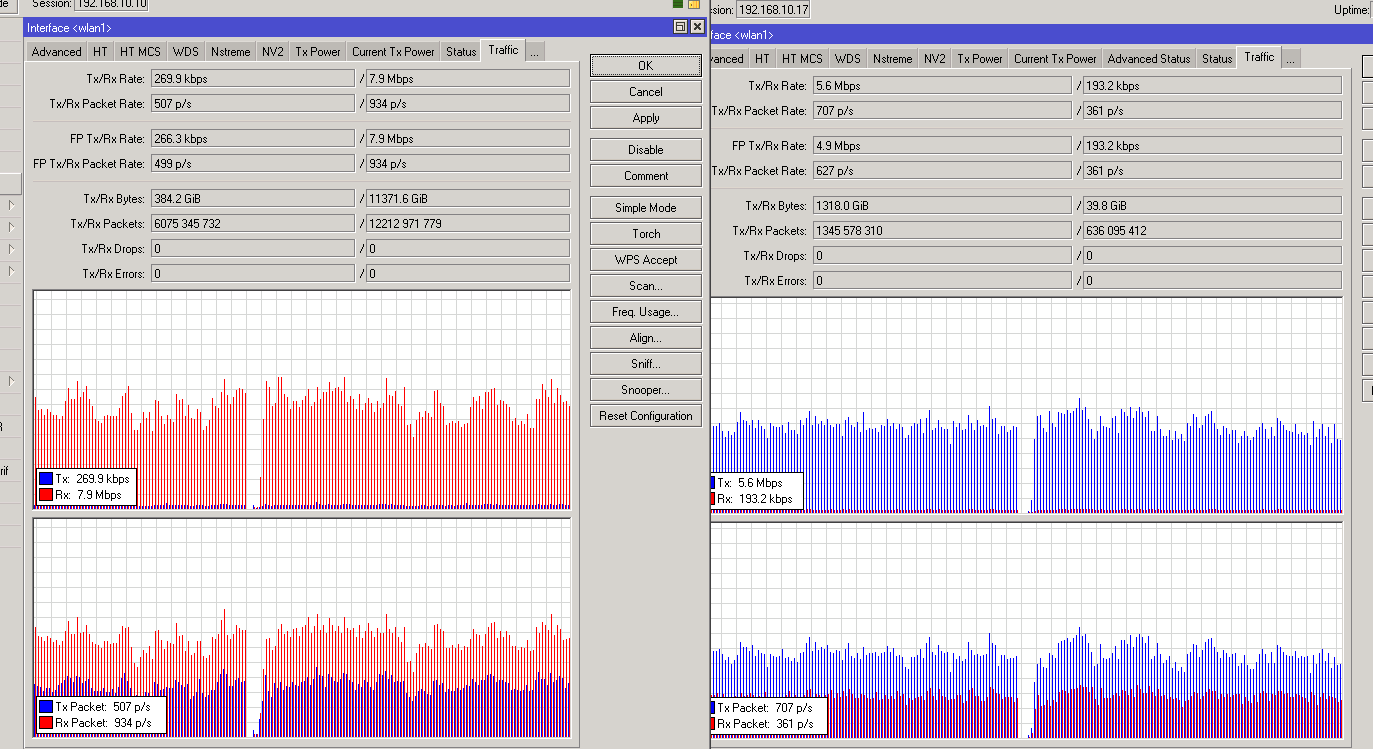The height and width of the screenshot is (749, 1373).
Task: Click the WPS Accept button
Action: (646, 260)
